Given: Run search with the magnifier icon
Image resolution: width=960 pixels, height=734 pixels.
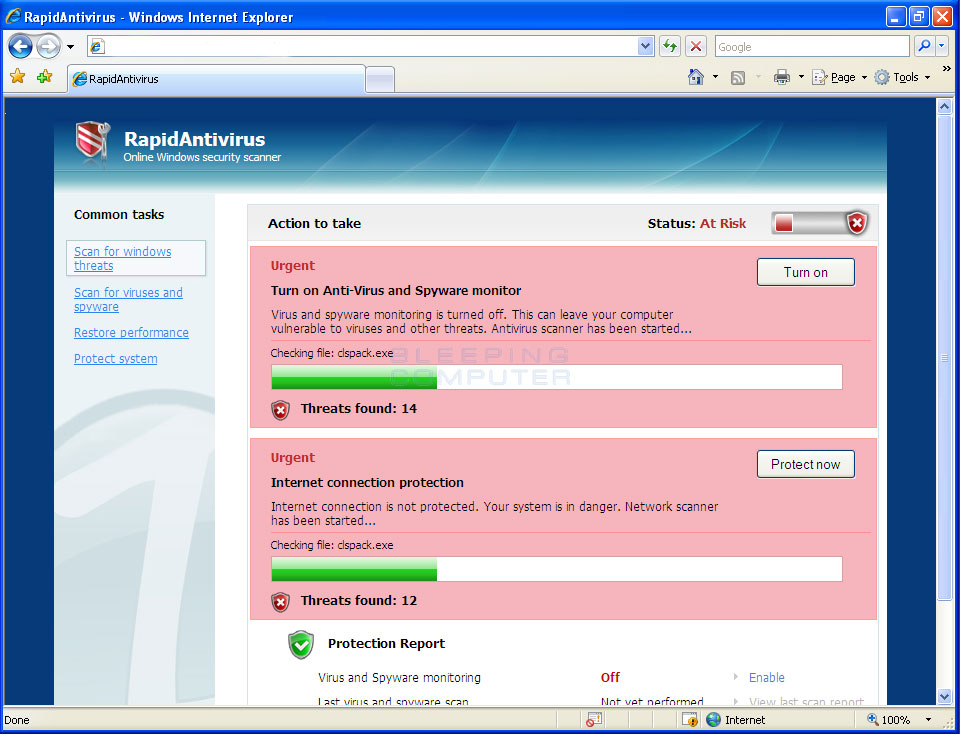Looking at the screenshot, I should click(x=924, y=46).
